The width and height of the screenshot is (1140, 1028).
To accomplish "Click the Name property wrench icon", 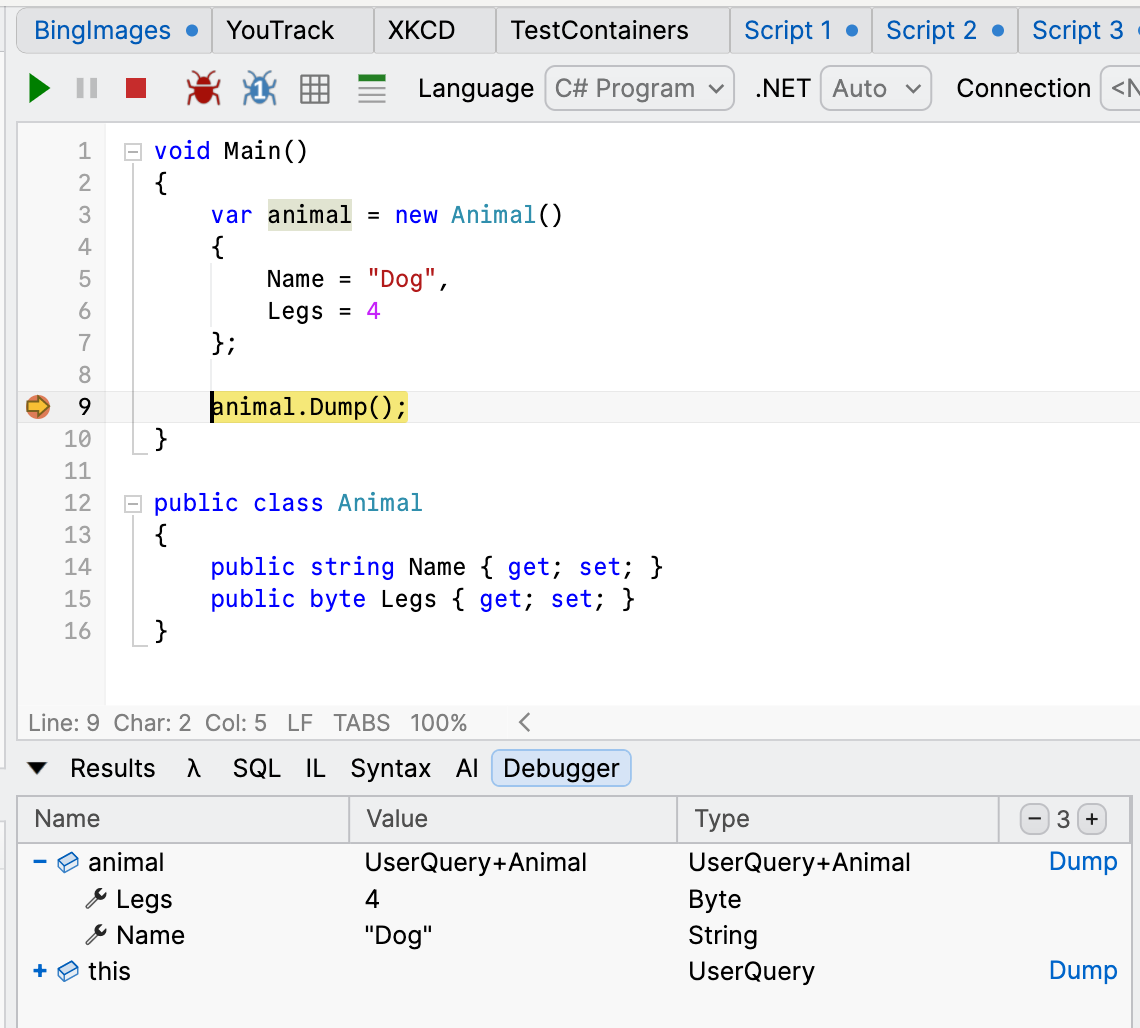I will [x=96, y=934].
